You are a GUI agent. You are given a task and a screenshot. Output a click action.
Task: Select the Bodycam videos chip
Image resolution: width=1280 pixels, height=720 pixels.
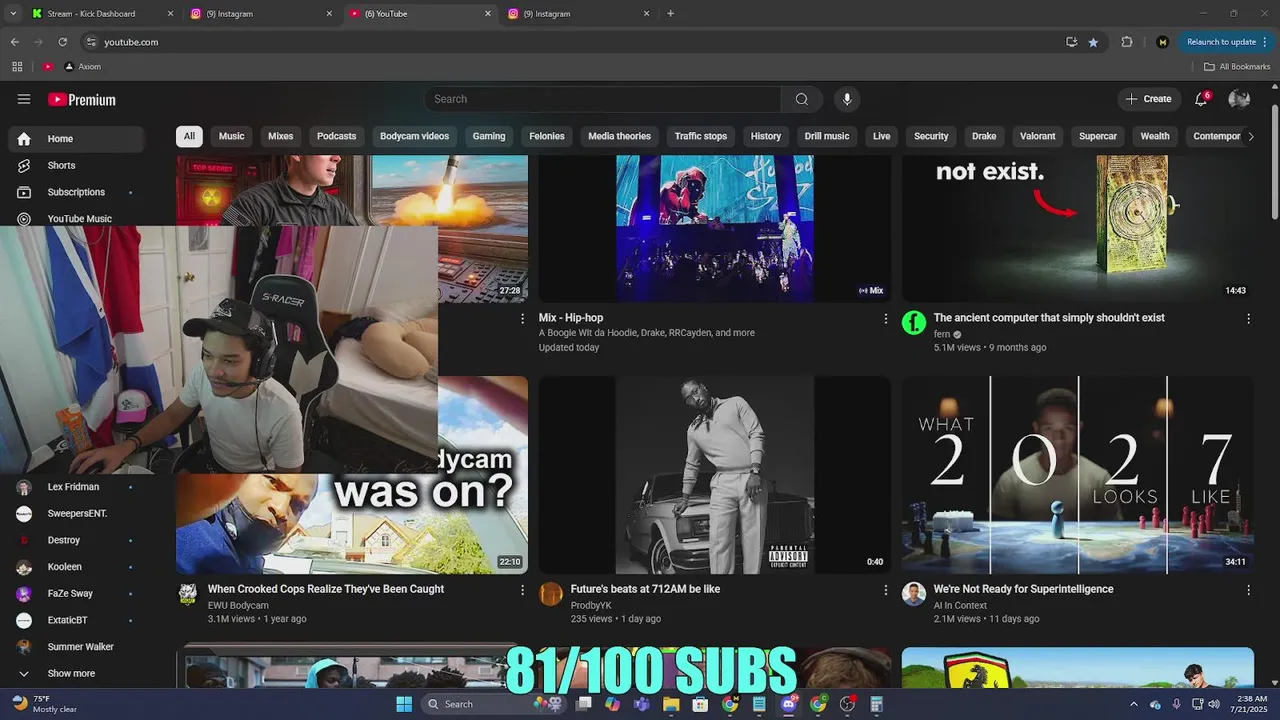[414, 136]
